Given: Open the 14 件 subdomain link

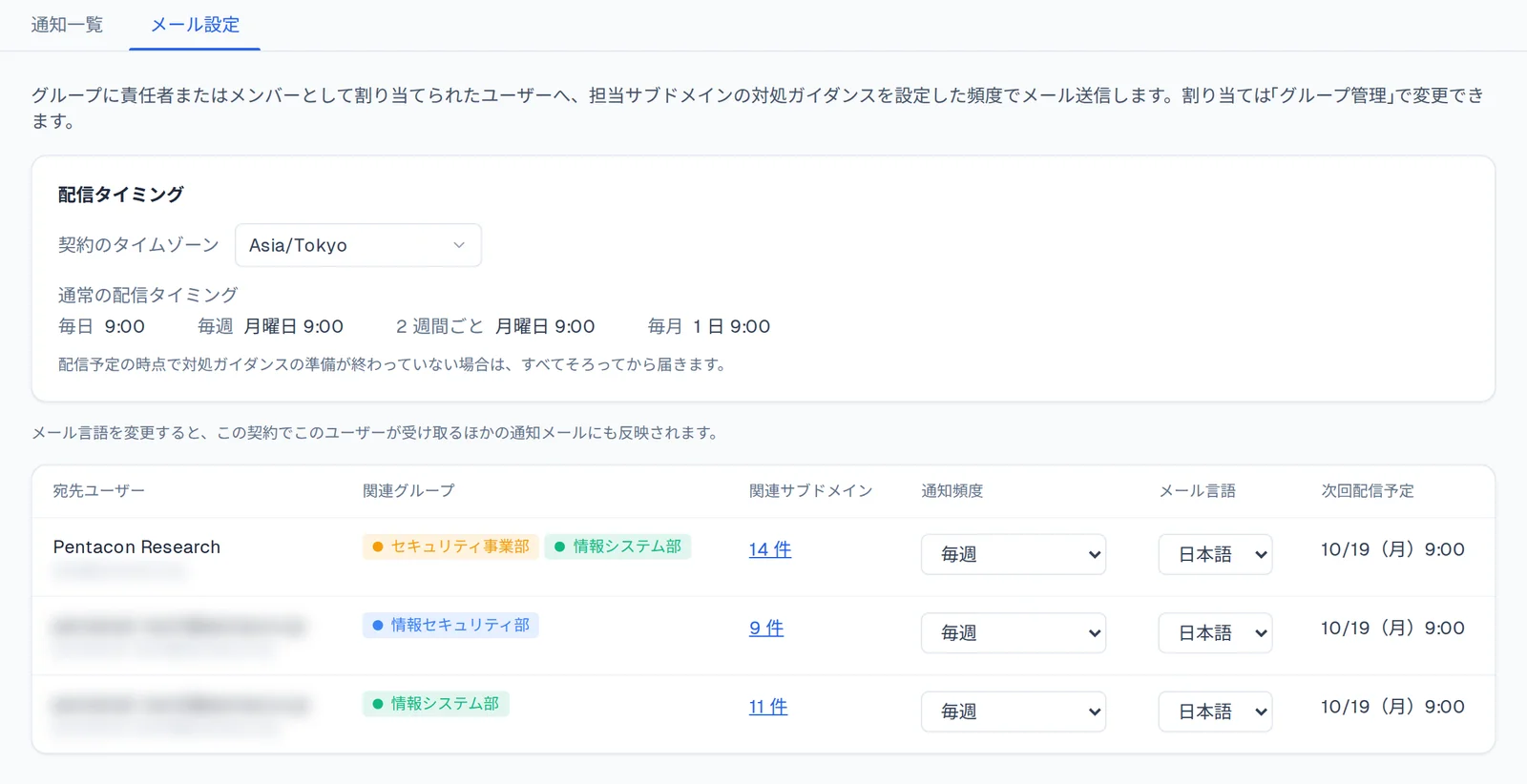Looking at the screenshot, I should [x=770, y=549].
